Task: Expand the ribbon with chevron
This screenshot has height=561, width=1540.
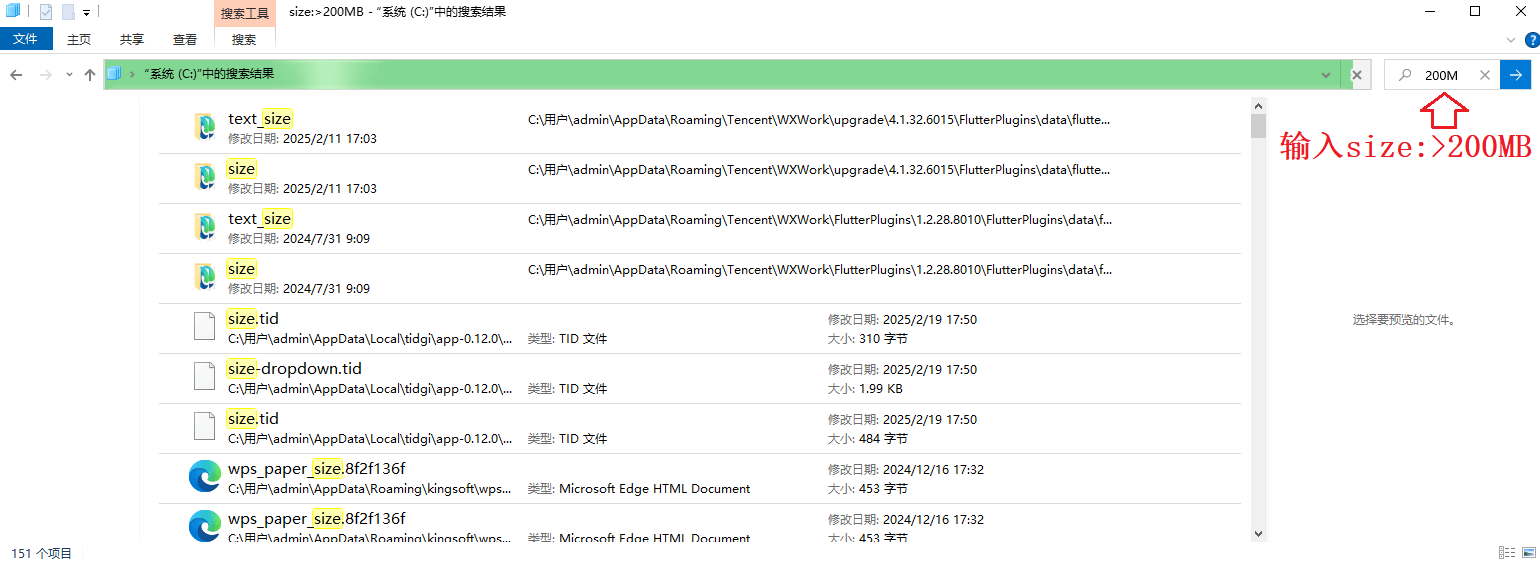Action: (1511, 40)
